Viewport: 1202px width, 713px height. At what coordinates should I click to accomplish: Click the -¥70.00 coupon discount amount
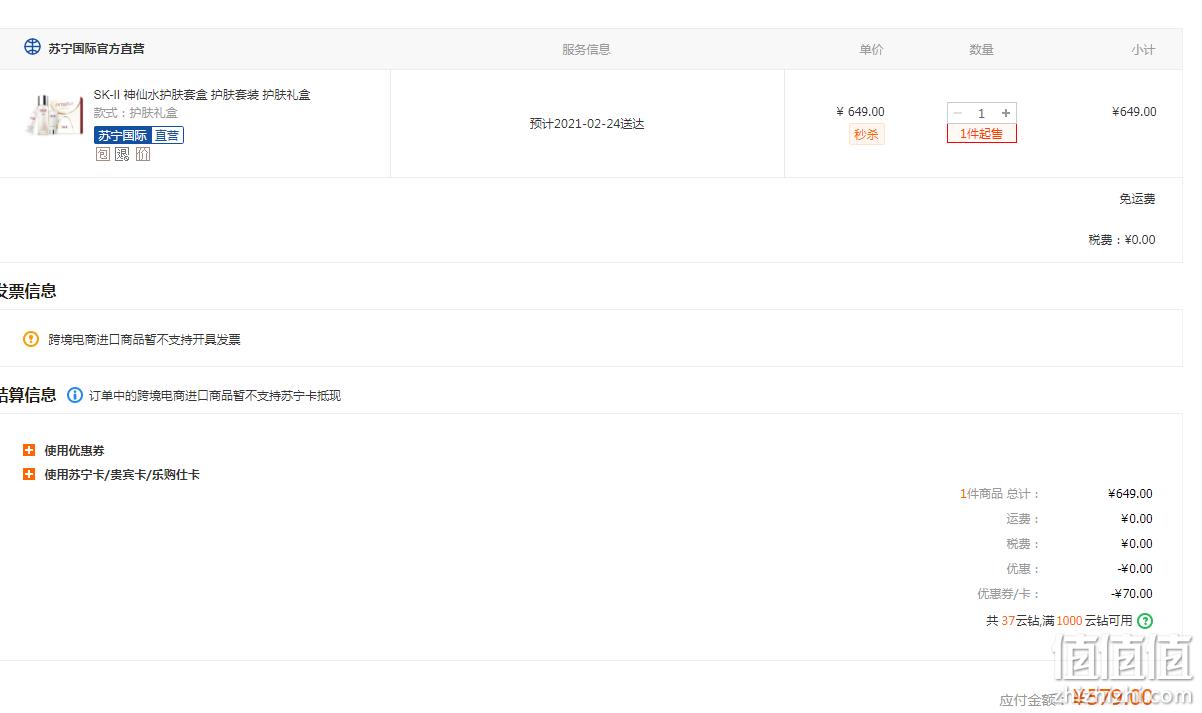pos(1132,594)
